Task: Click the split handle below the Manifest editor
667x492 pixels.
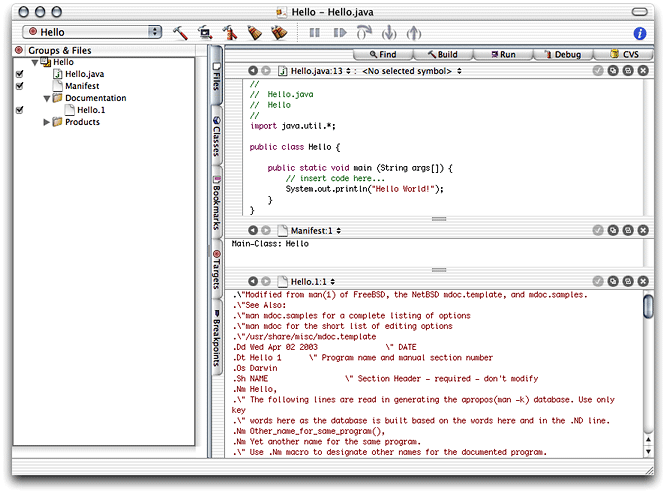Action: 439,270
